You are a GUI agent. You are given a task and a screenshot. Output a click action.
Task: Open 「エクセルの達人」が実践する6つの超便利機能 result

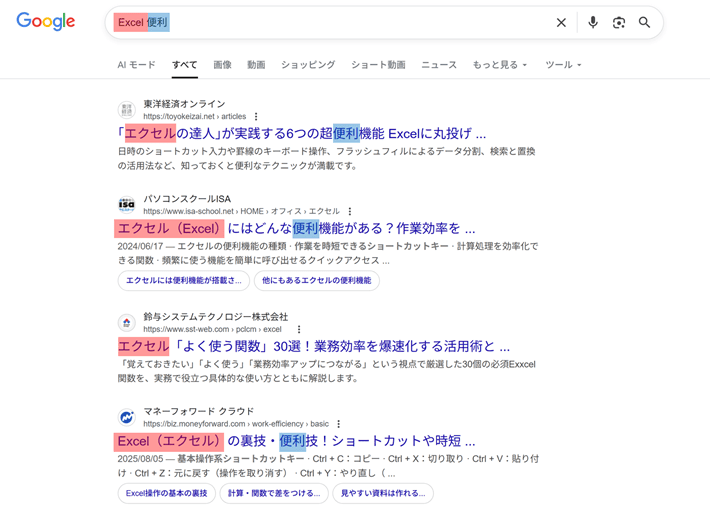pyautogui.click(x=302, y=133)
